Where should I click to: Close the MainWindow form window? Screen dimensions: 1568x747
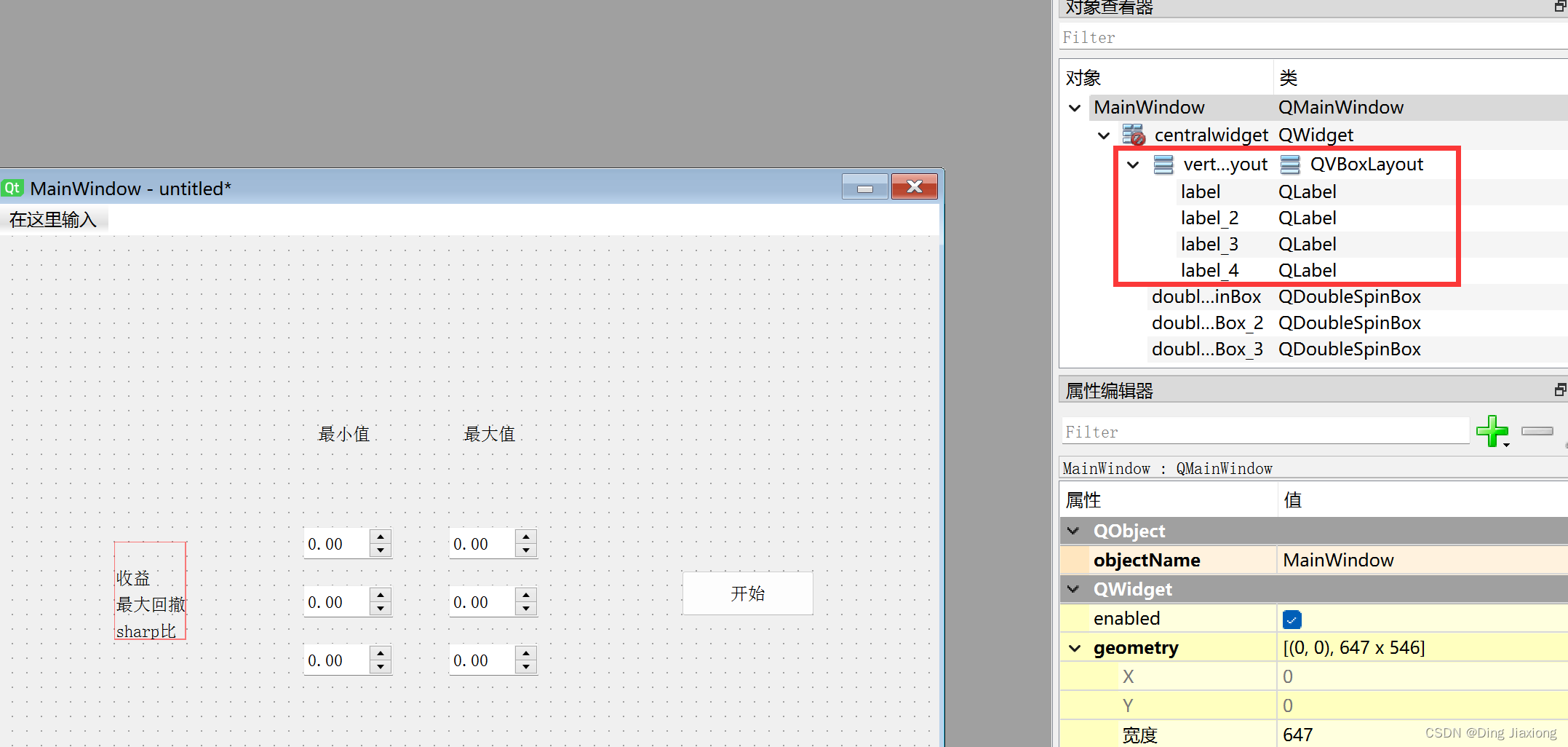(915, 187)
